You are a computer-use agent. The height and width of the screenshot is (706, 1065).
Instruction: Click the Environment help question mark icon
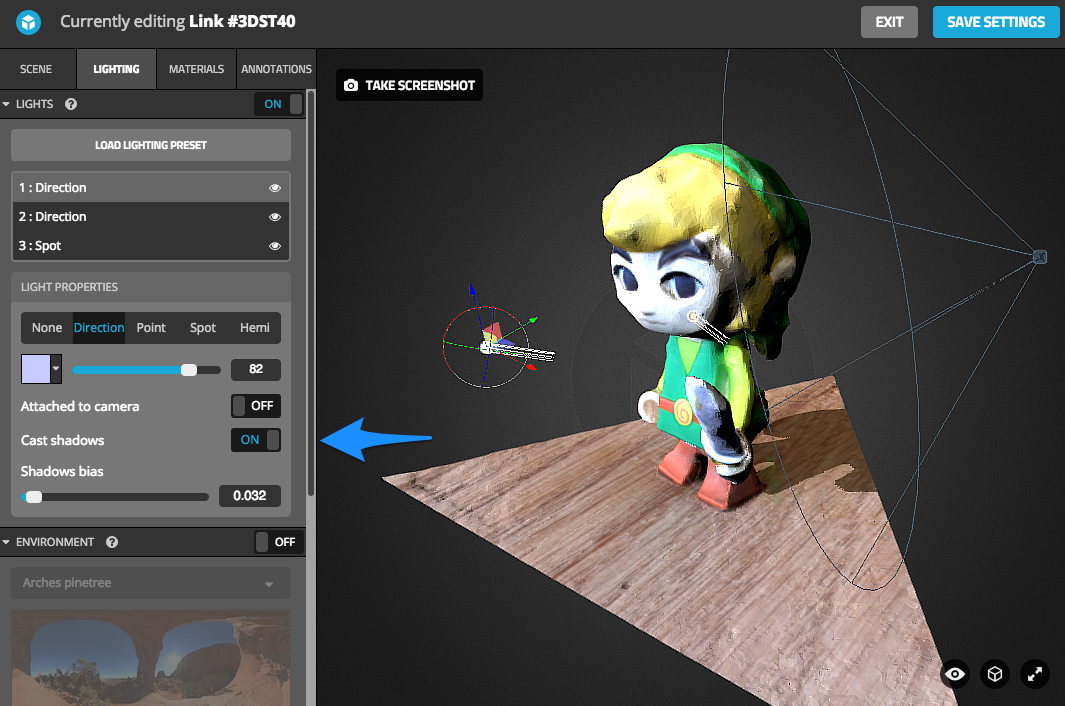click(111, 542)
